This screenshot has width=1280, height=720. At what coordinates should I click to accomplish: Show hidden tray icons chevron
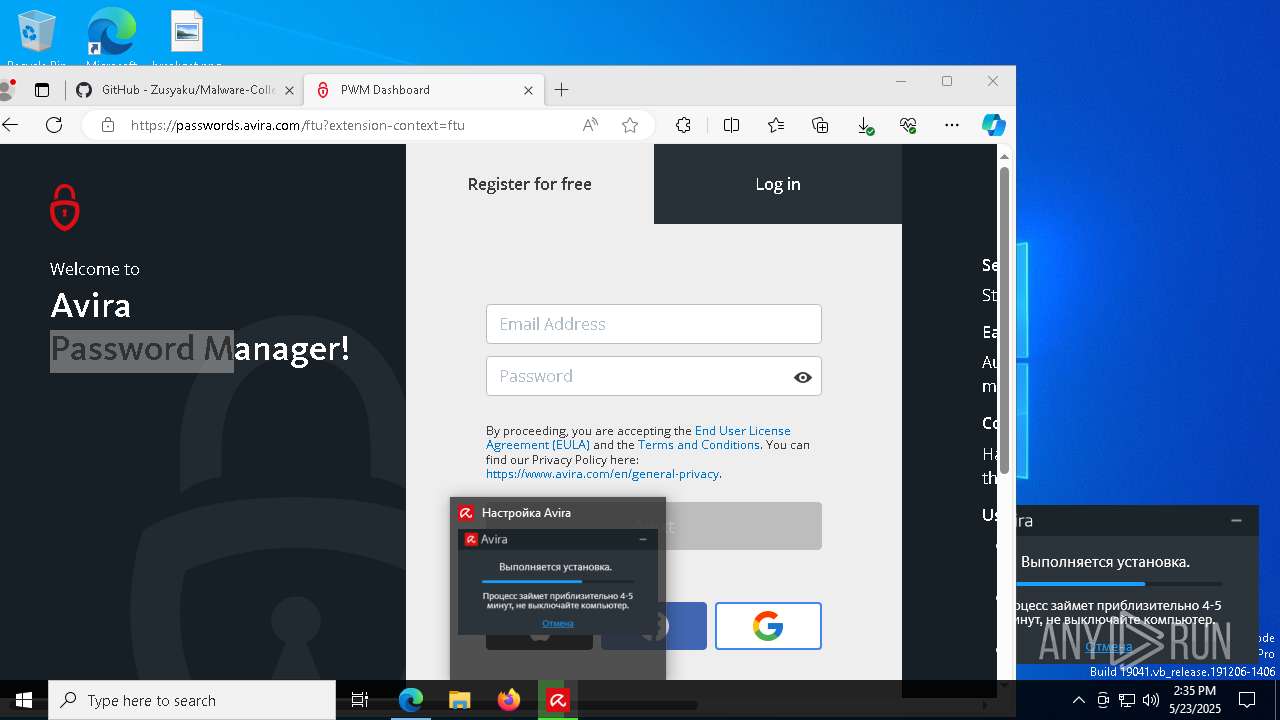pyautogui.click(x=1078, y=700)
